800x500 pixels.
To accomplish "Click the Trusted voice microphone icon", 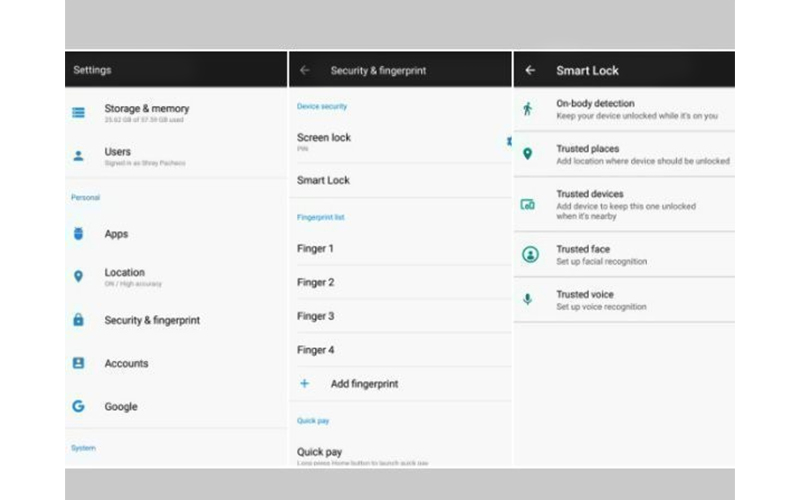I will pos(528,299).
